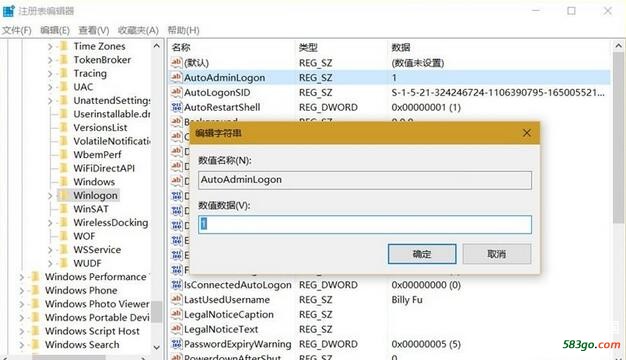Expand the Windows Search tree node

coord(22,345)
